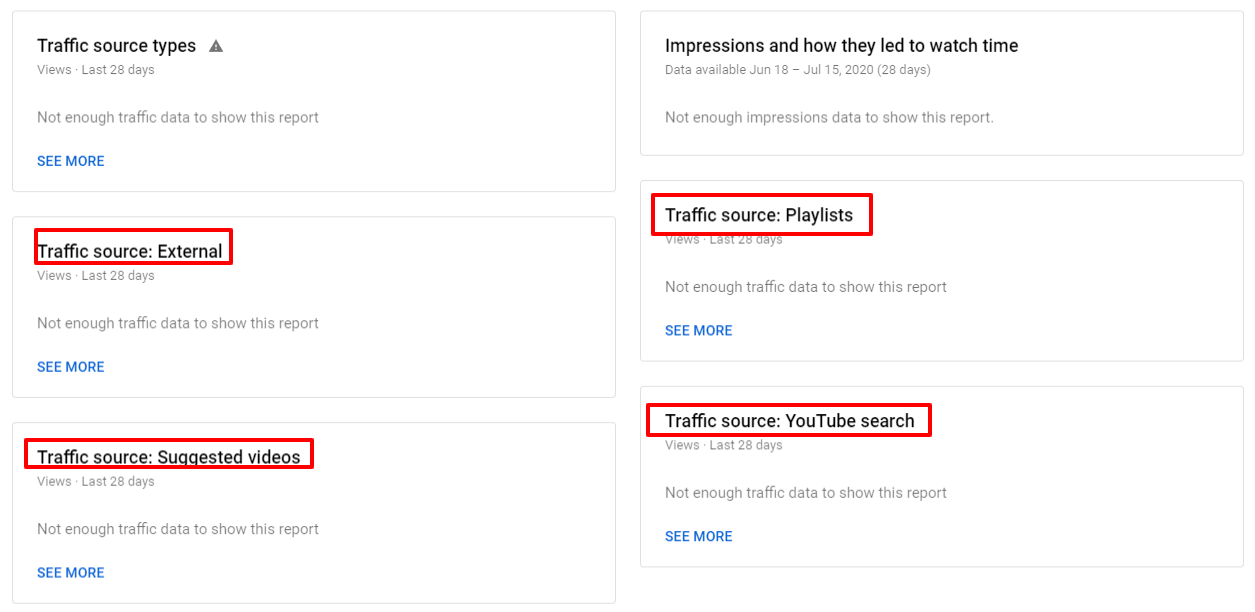The image size is (1255, 612).
Task: Click the Traffic source: External heading
Action: coord(130,251)
